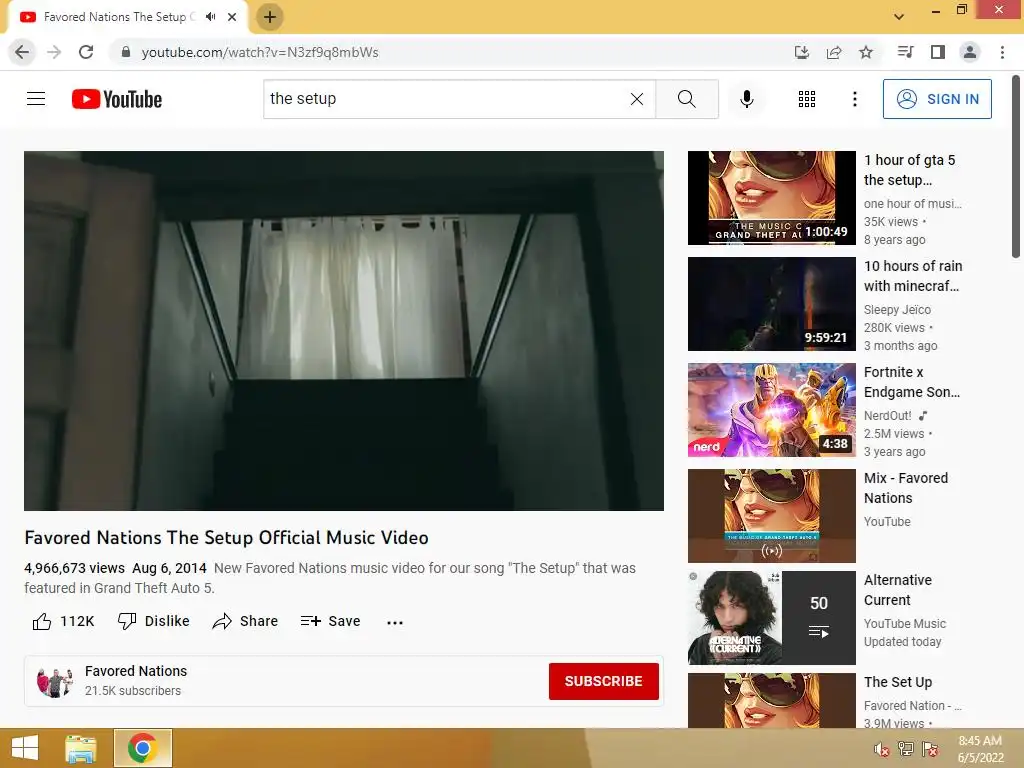Open the YouTube apps grid icon
This screenshot has width=1024, height=768.
(x=807, y=99)
